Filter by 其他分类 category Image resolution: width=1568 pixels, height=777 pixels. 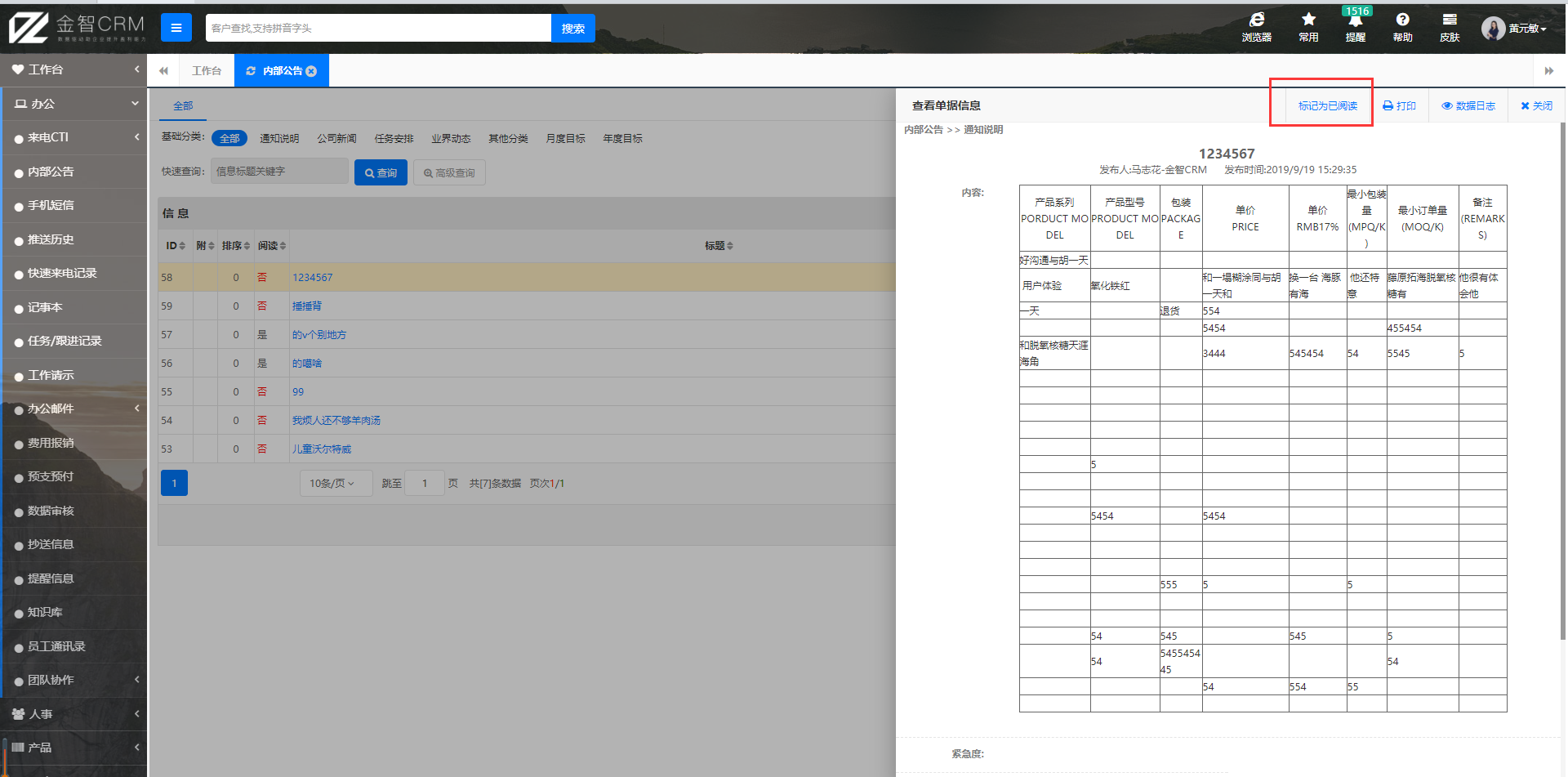coord(508,138)
